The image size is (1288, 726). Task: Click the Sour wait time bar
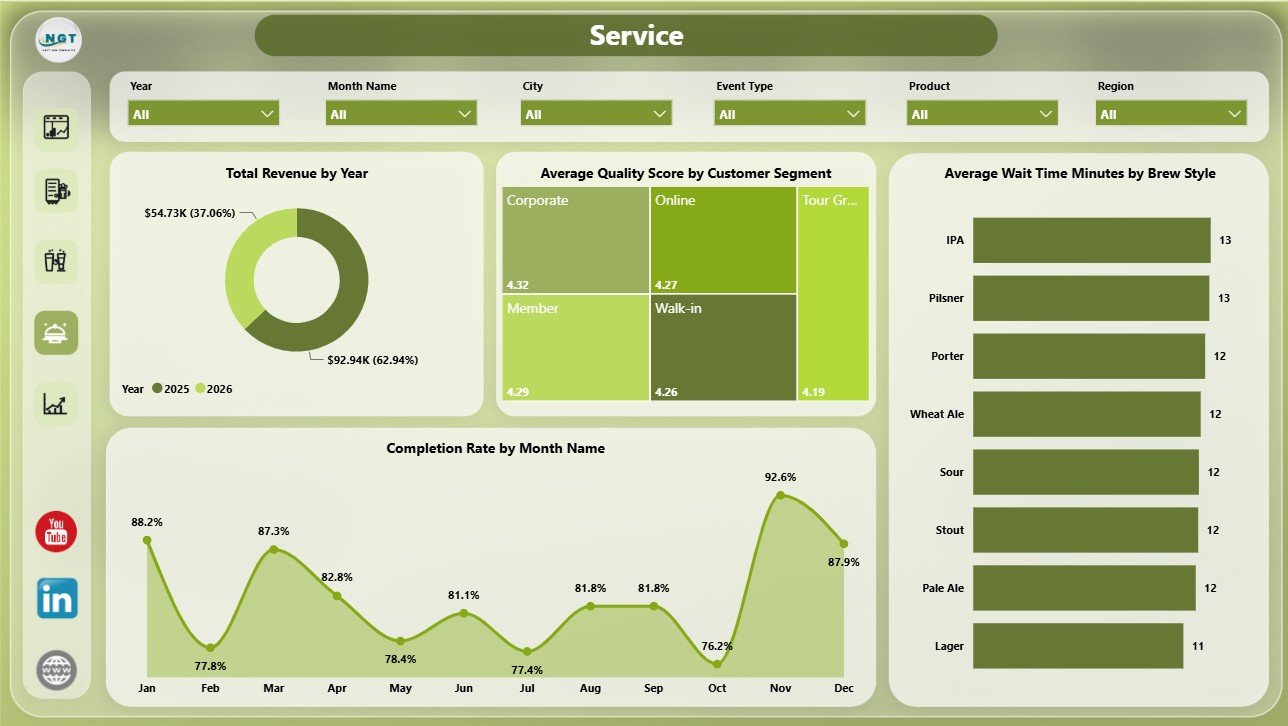click(x=1085, y=472)
